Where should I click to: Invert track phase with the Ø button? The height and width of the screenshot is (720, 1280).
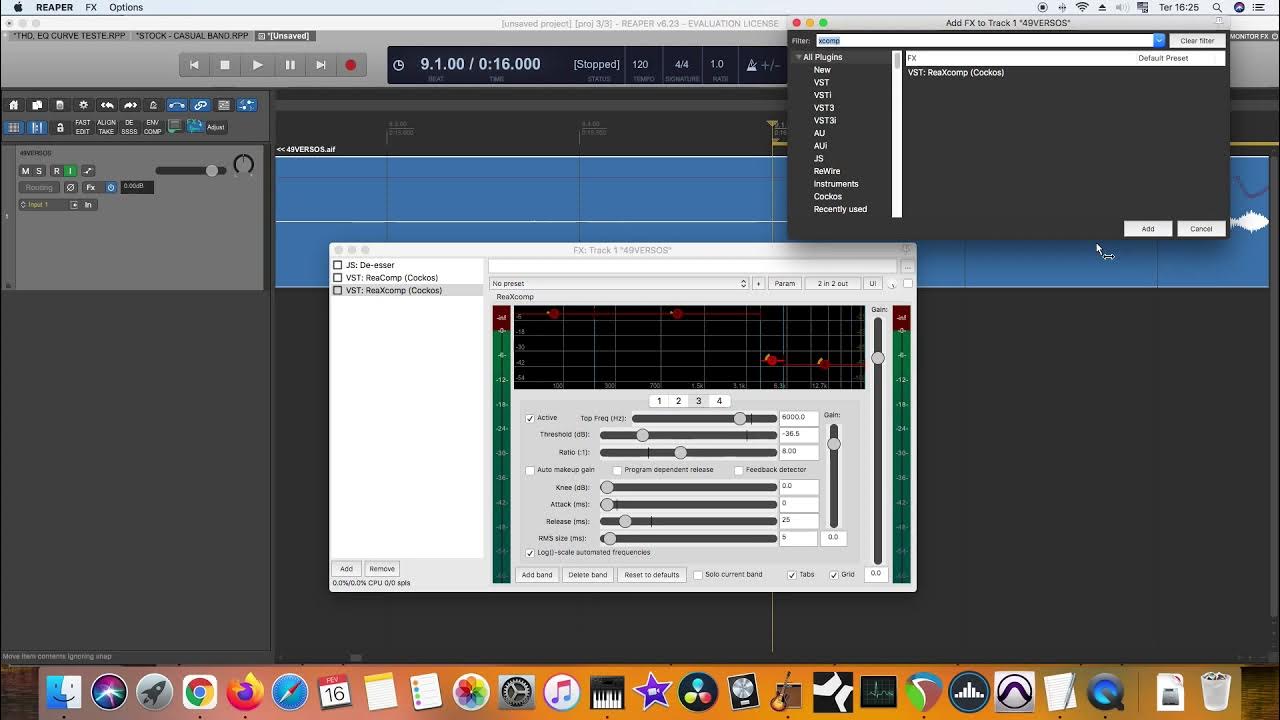pos(70,187)
